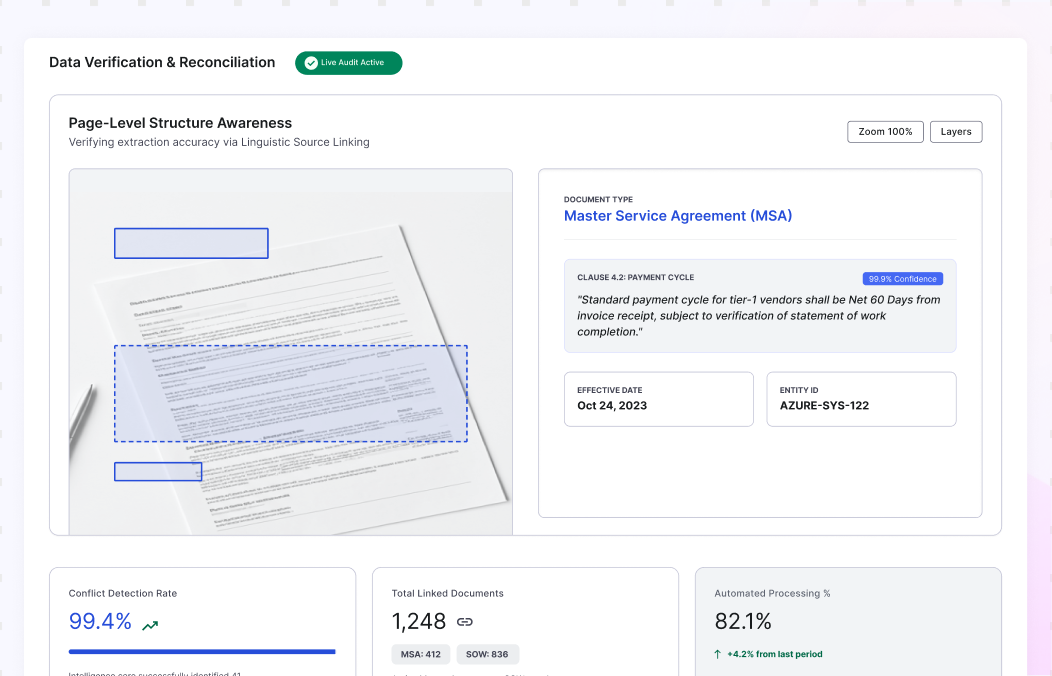Image resolution: width=1052 pixels, height=676 pixels.
Task: Click the checkmark icon in Live Audit badge
Action: pyautogui.click(x=311, y=63)
